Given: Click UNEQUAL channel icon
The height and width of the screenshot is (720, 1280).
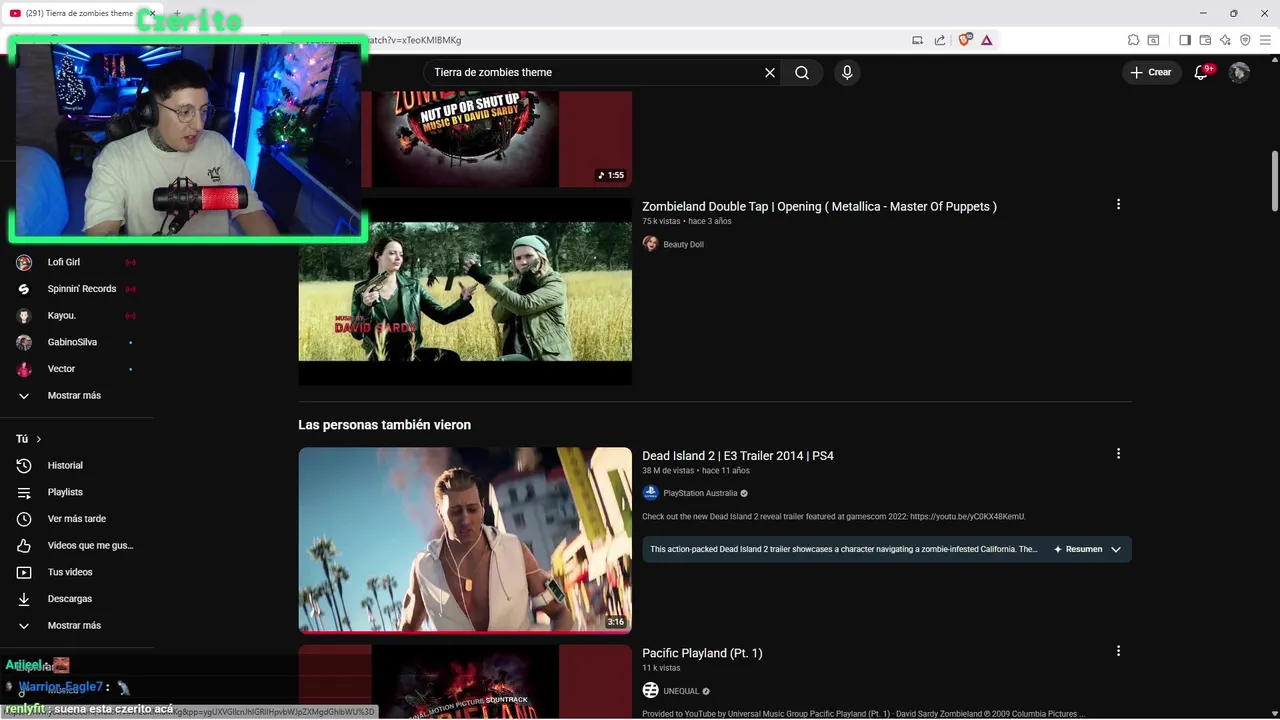Looking at the screenshot, I should click(650, 691).
